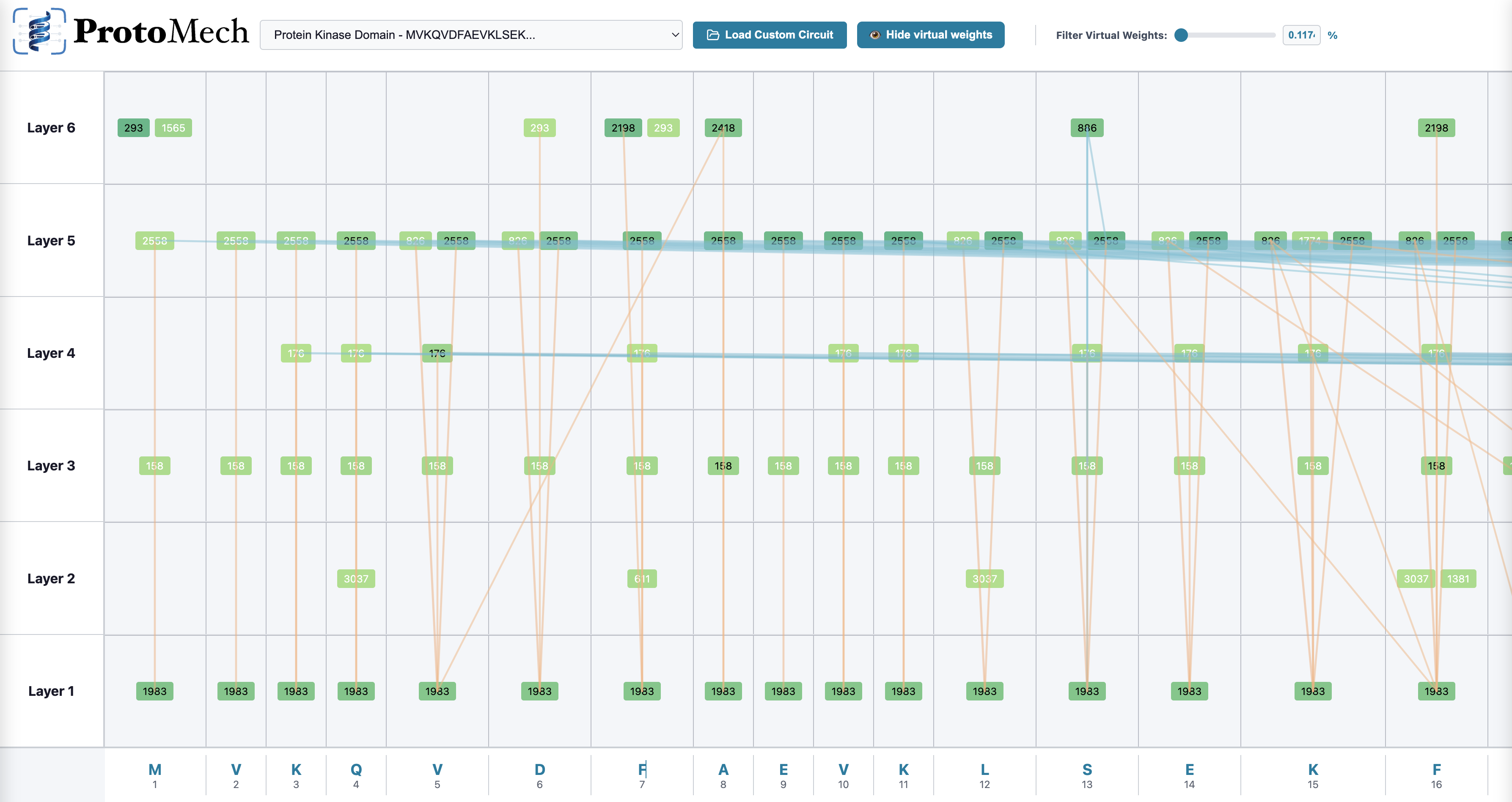Click the Hide virtual weights button text
The image size is (1512, 802).
tap(938, 35)
